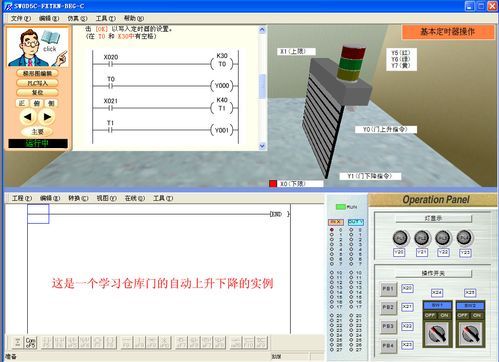The width and height of the screenshot is (499, 362).
Task: Advance to next step with right arrow
Action: click(x=47, y=117)
